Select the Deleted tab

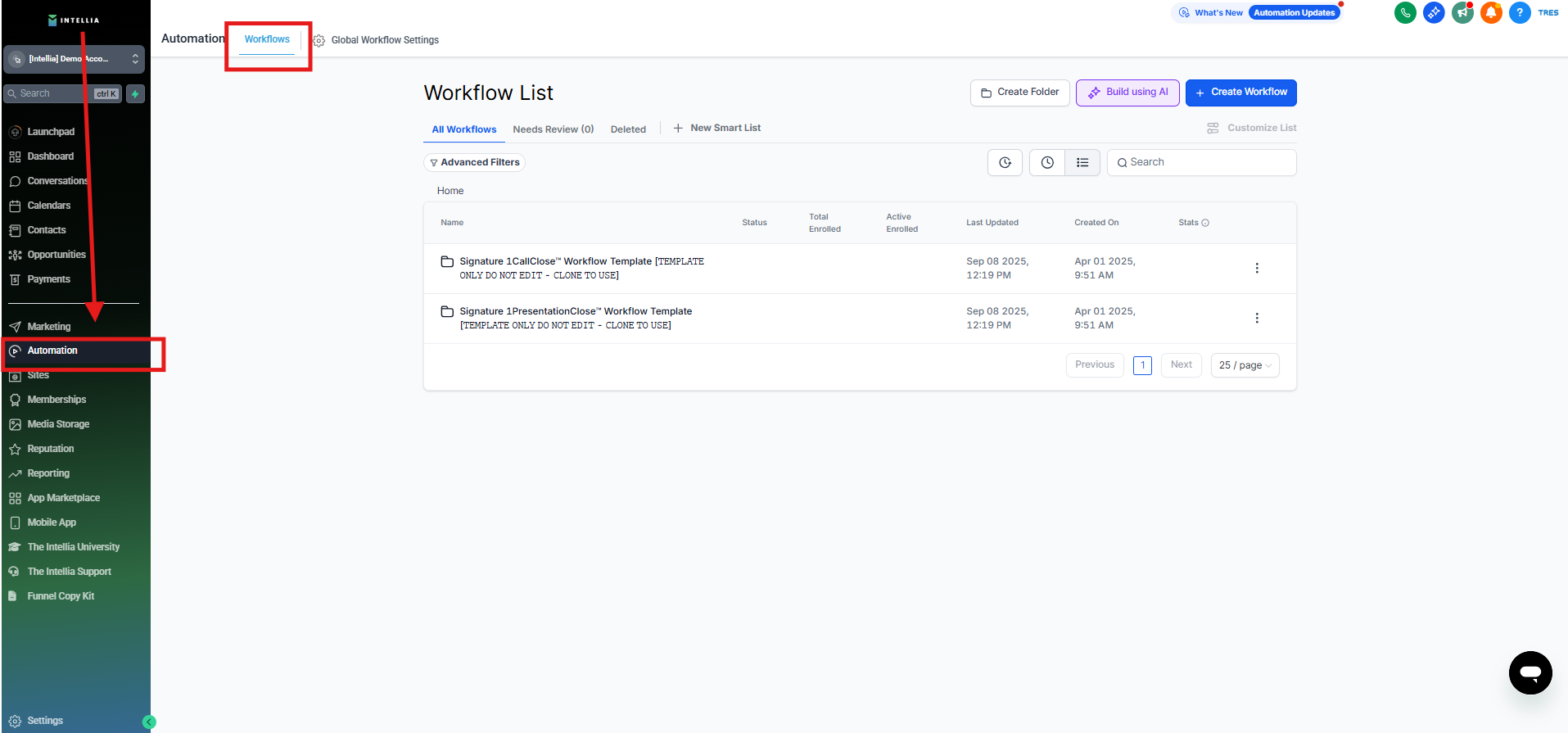click(x=628, y=129)
